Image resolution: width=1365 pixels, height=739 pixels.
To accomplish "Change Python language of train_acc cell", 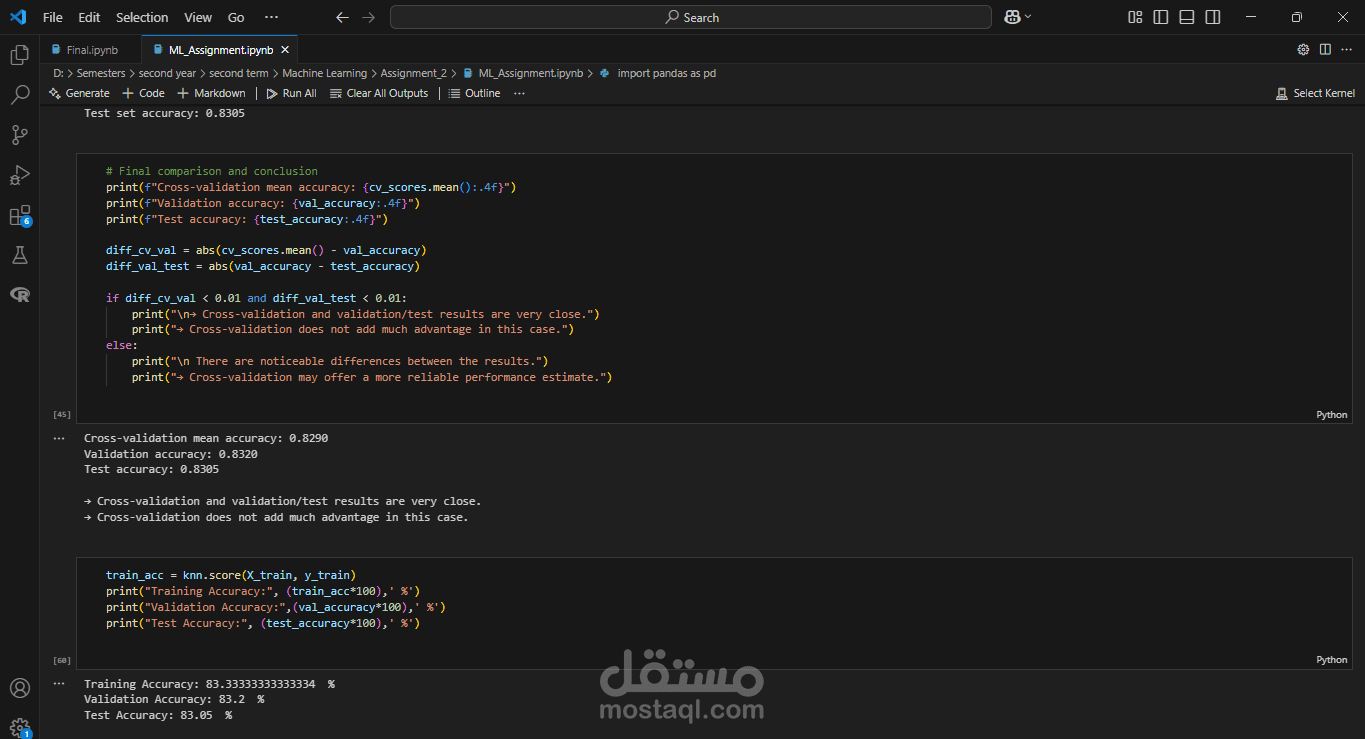I will click(x=1331, y=660).
